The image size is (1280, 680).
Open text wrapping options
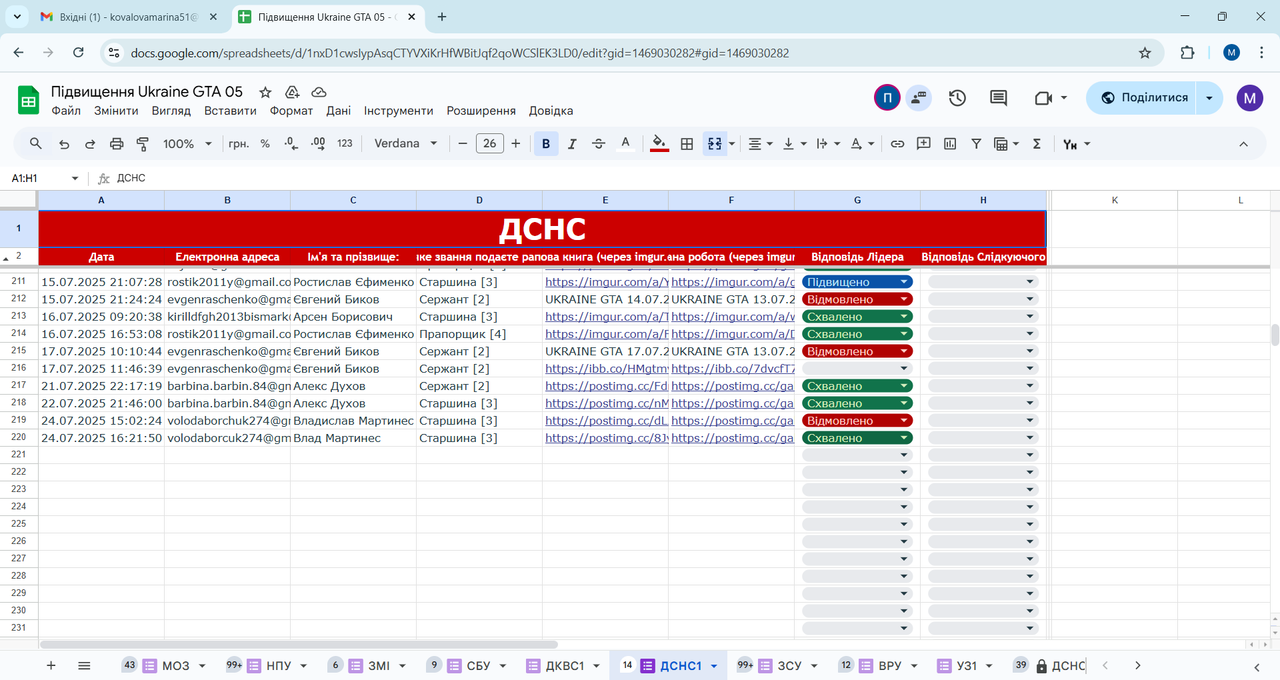(x=828, y=144)
